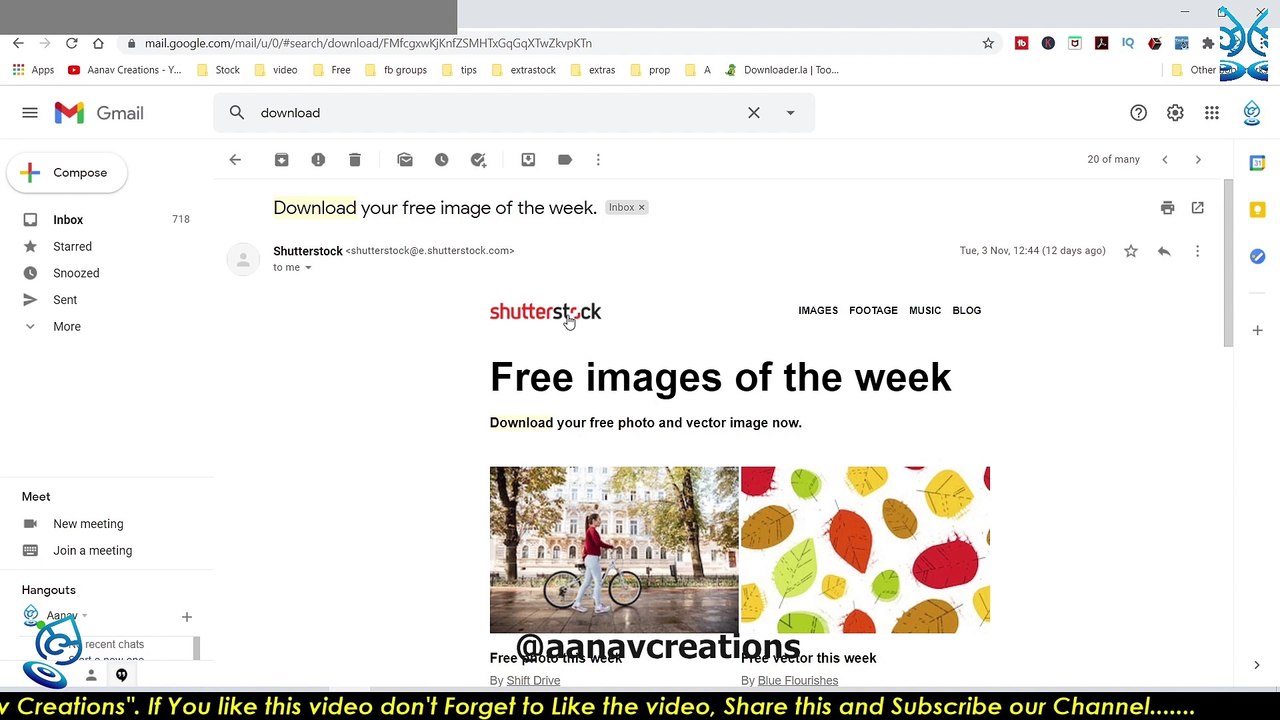Click the search magnifier icon
This screenshot has height=720, width=1280.
click(x=237, y=113)
